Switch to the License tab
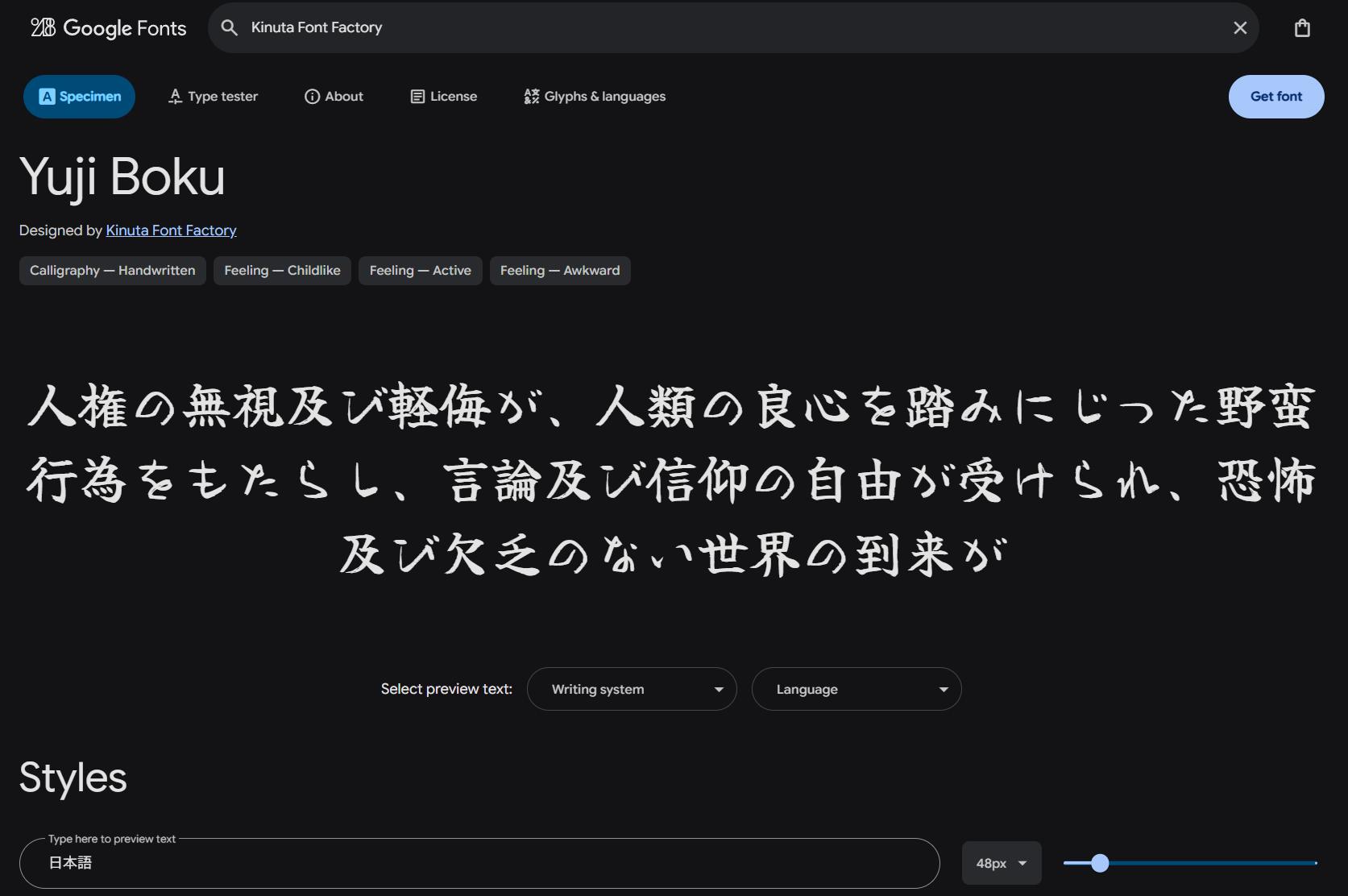This screenshot has width=1348, height=896. pyautogui.click(x=443, y=96)
